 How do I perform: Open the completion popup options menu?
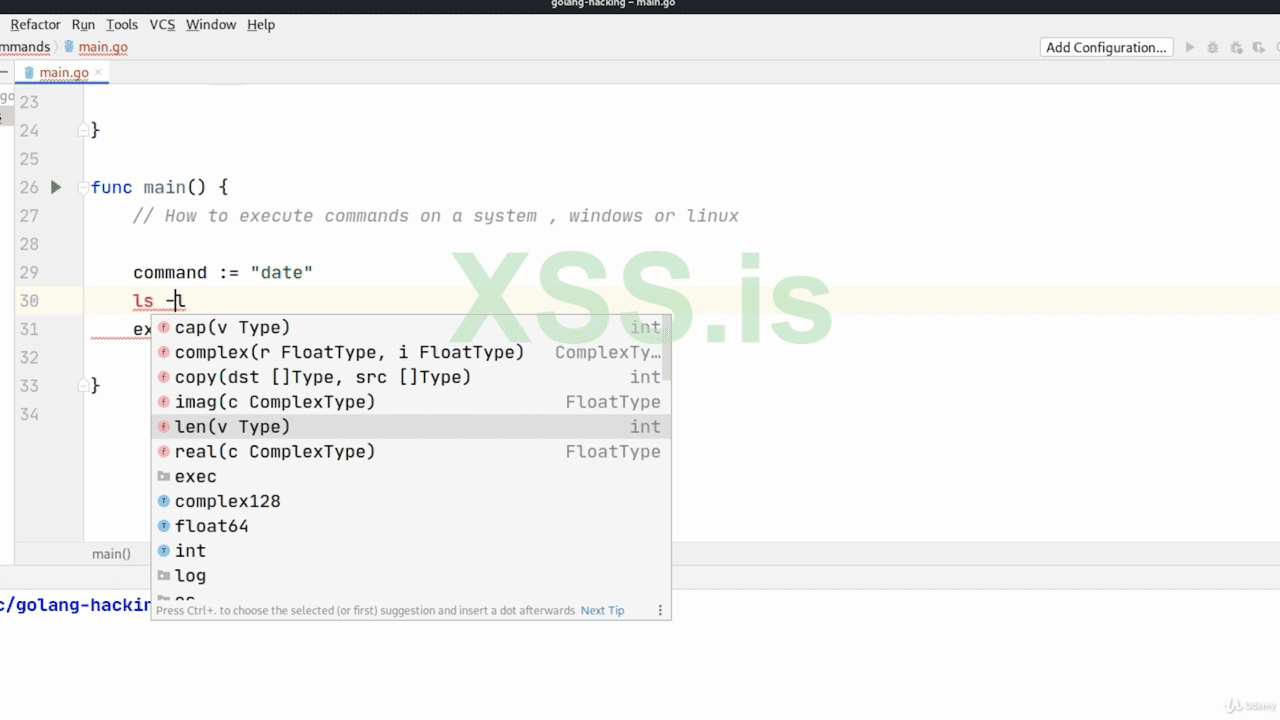click(x=660, y=610)
